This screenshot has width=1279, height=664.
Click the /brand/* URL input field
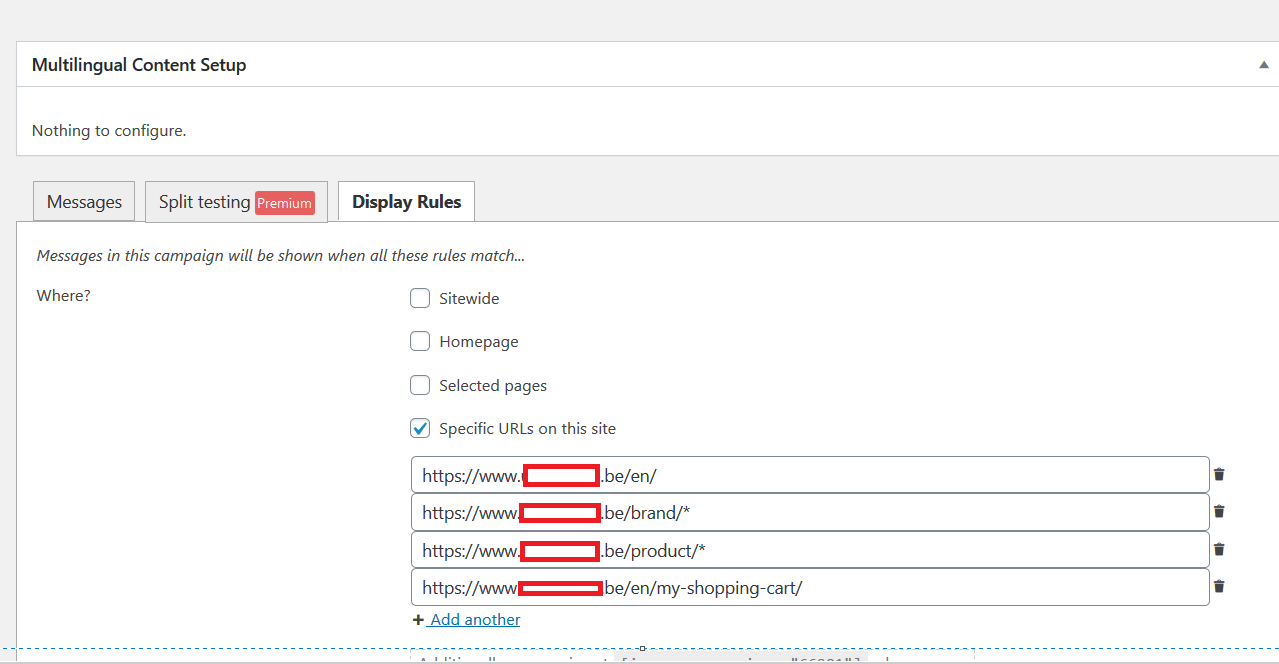point(900,512)
